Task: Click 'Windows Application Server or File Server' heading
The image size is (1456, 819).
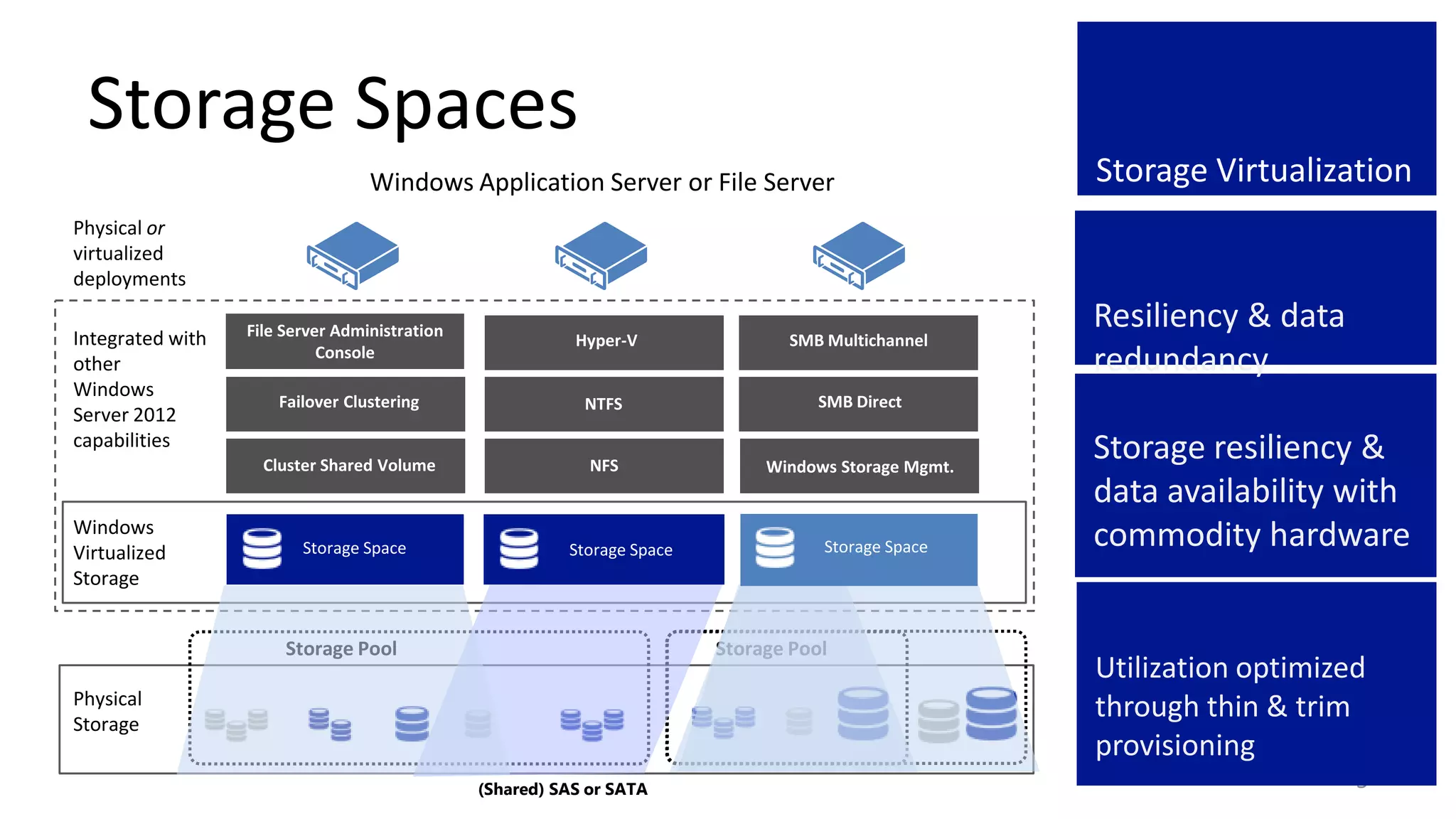Action: [601, 182]
